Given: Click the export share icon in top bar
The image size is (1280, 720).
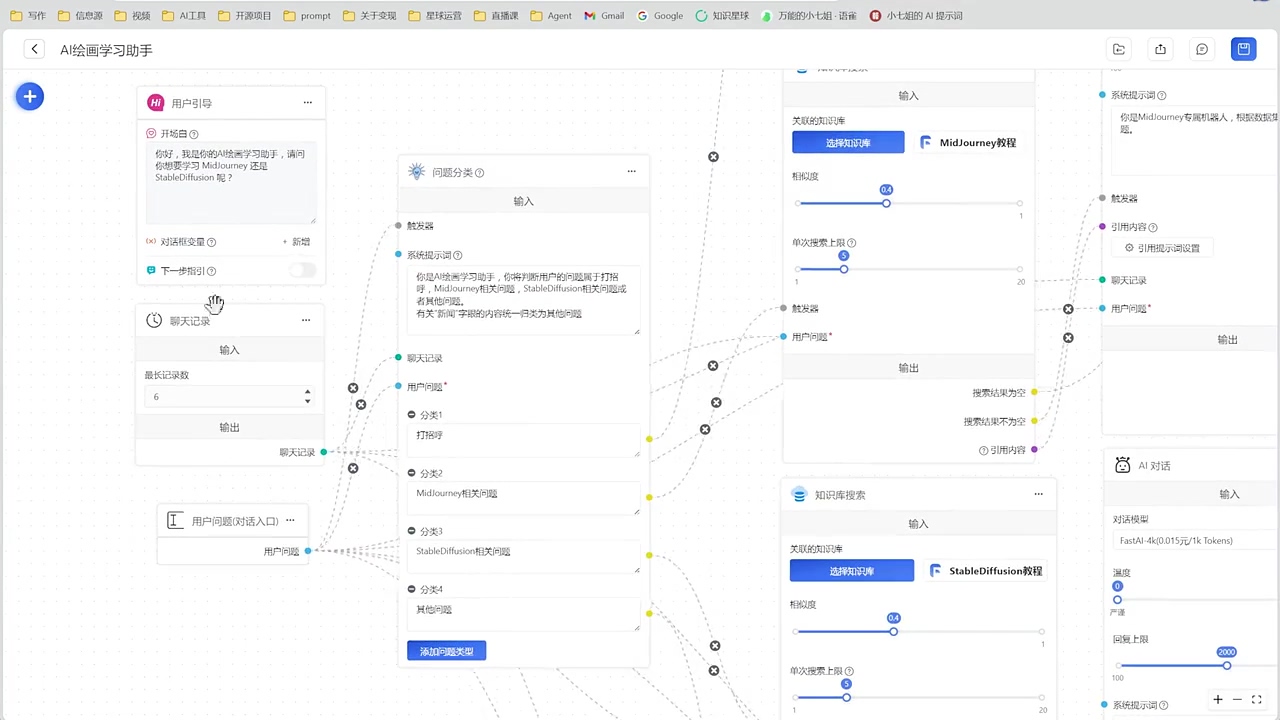Looking at the screenshot, I should pyautogui.click(x=1160, y=49).
